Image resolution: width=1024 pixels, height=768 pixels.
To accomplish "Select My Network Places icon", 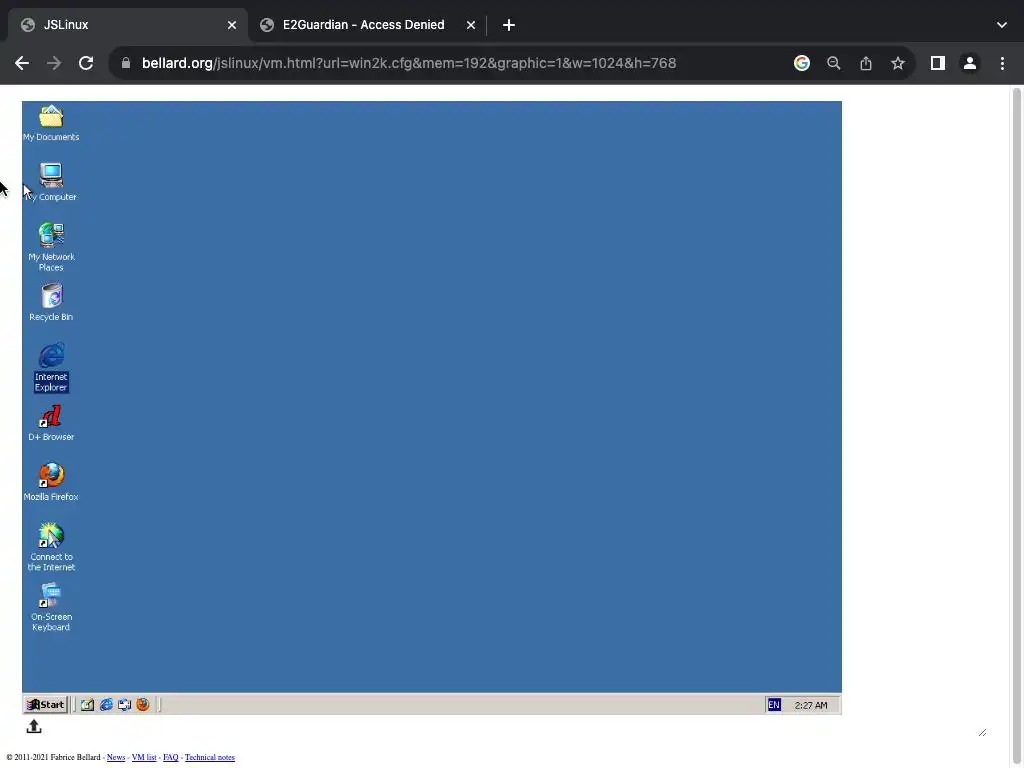I will click(x=51, y=246).
